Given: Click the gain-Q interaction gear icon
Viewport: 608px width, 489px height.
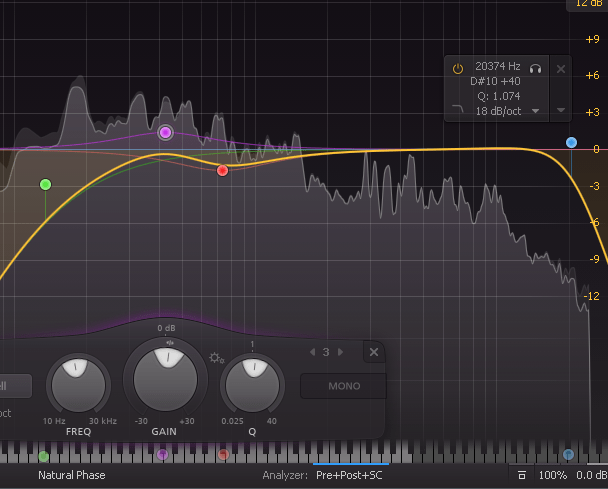Looking at the screenshot, I should (216, 357).
